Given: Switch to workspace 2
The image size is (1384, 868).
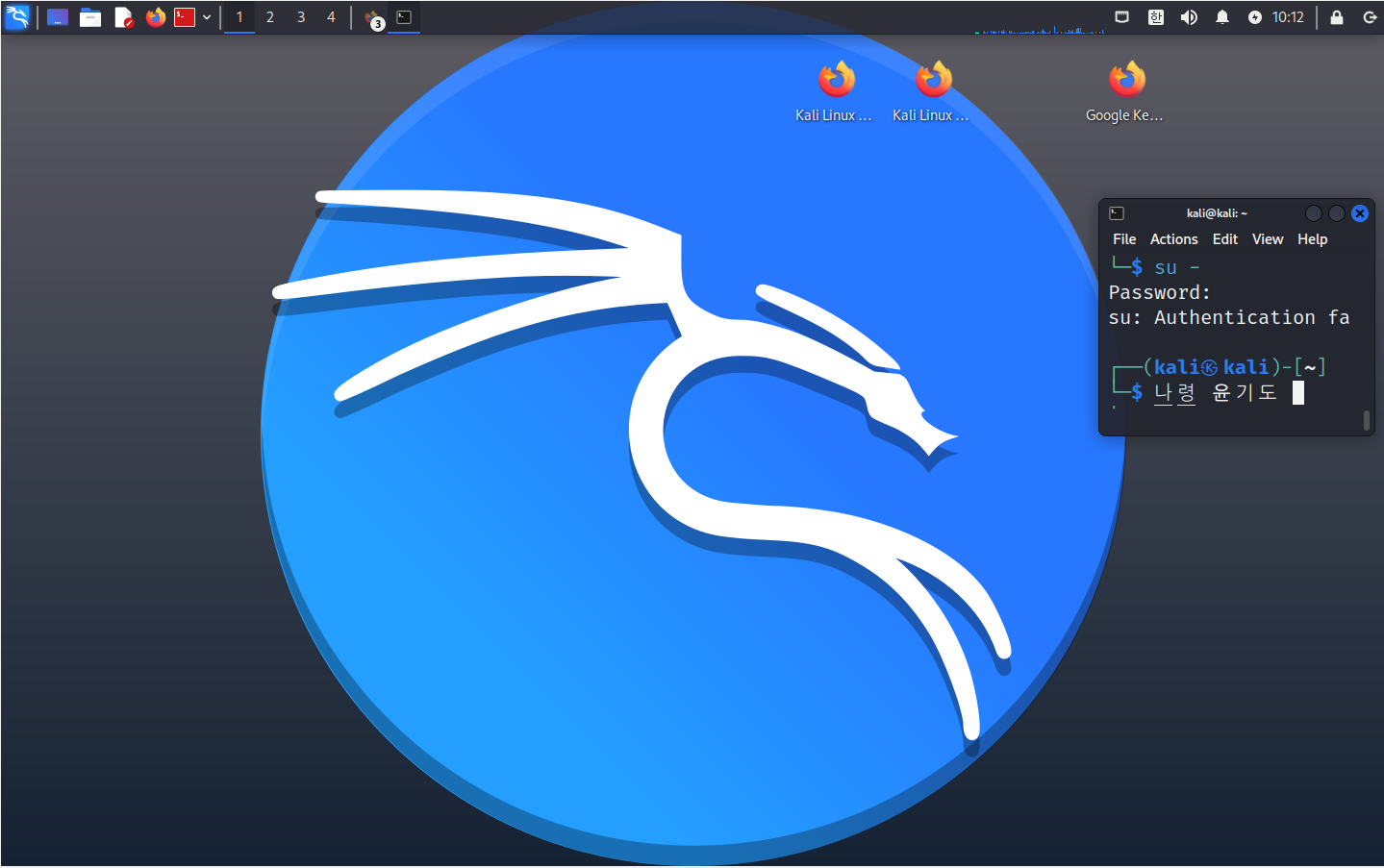Looking at the screenshot, I should (270, 17).
